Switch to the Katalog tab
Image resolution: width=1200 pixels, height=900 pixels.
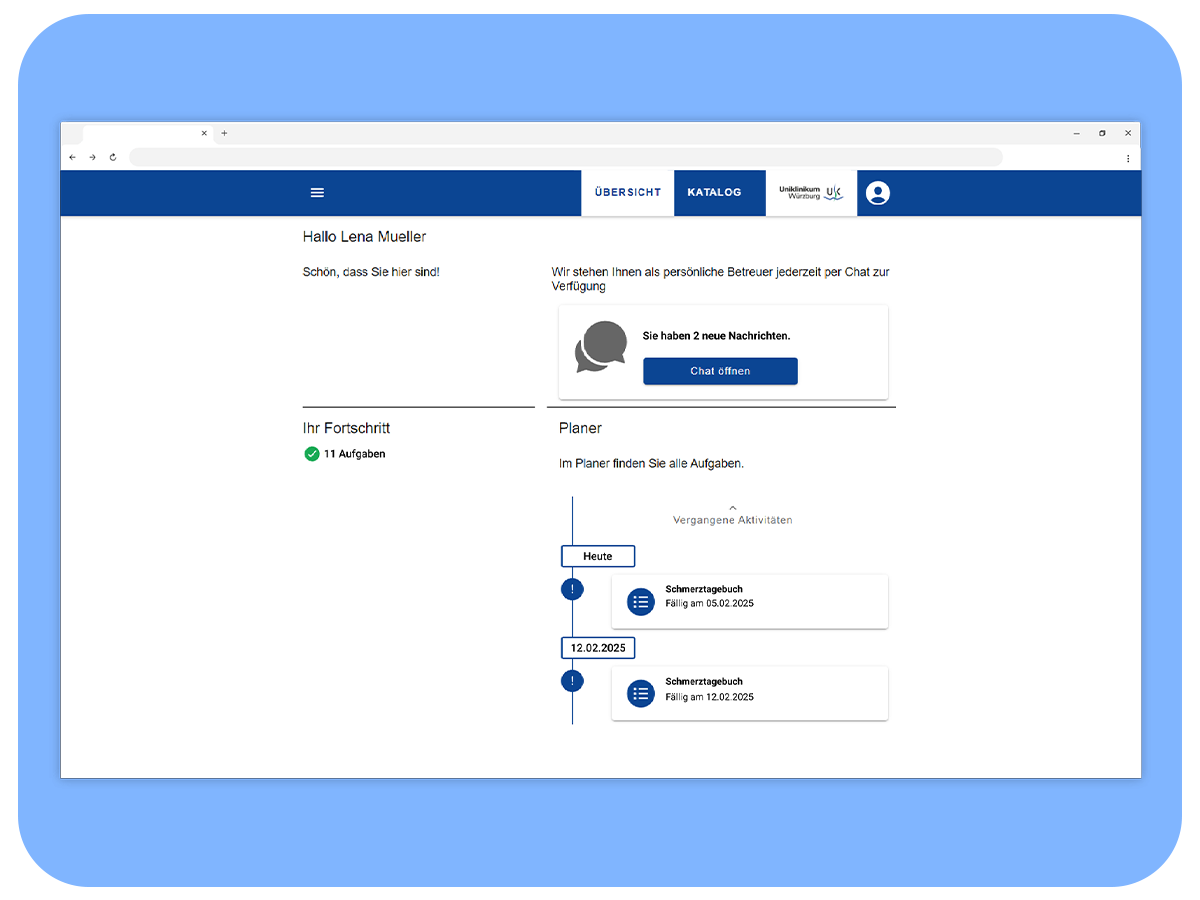click(x=714, y=192)
